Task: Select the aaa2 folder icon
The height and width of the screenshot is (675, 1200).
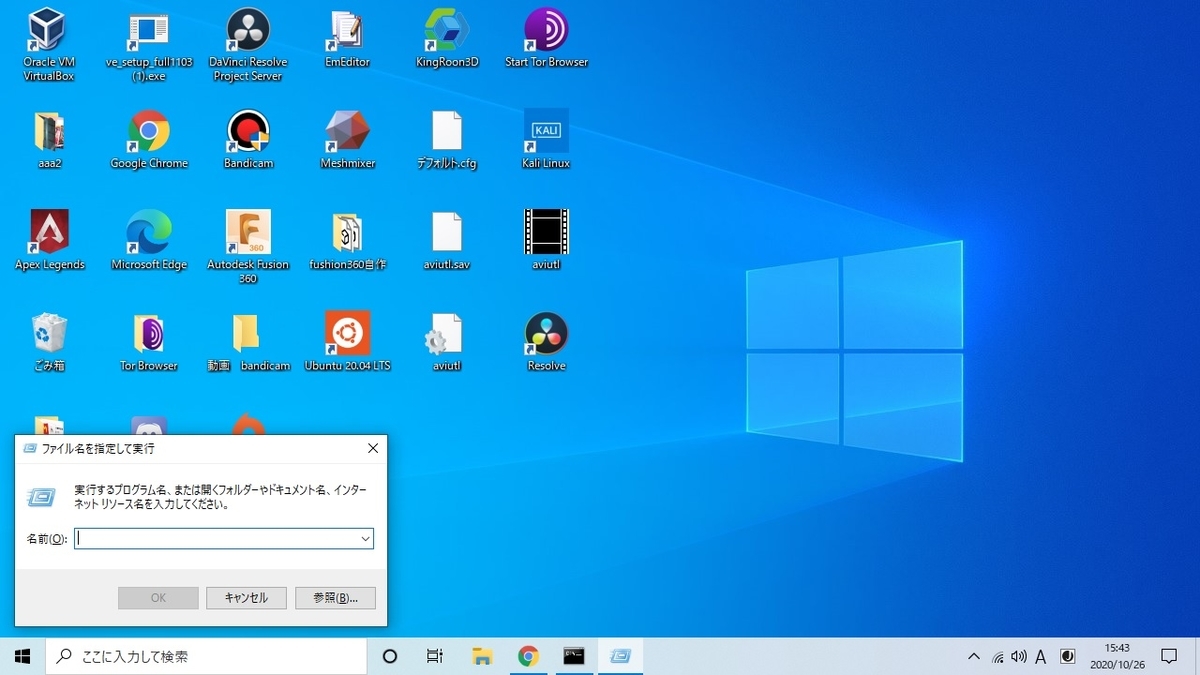Action: [x=50, y=140]
